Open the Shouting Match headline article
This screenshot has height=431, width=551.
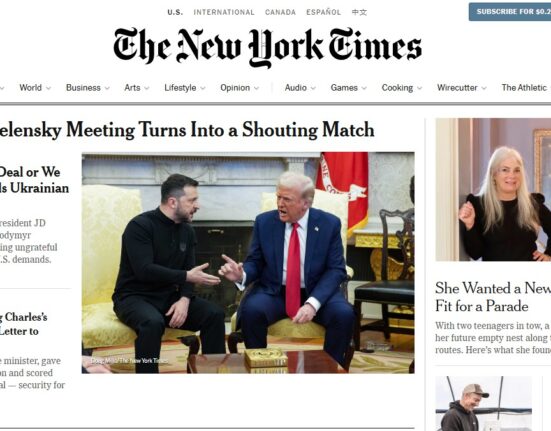(x=187, y=130)
